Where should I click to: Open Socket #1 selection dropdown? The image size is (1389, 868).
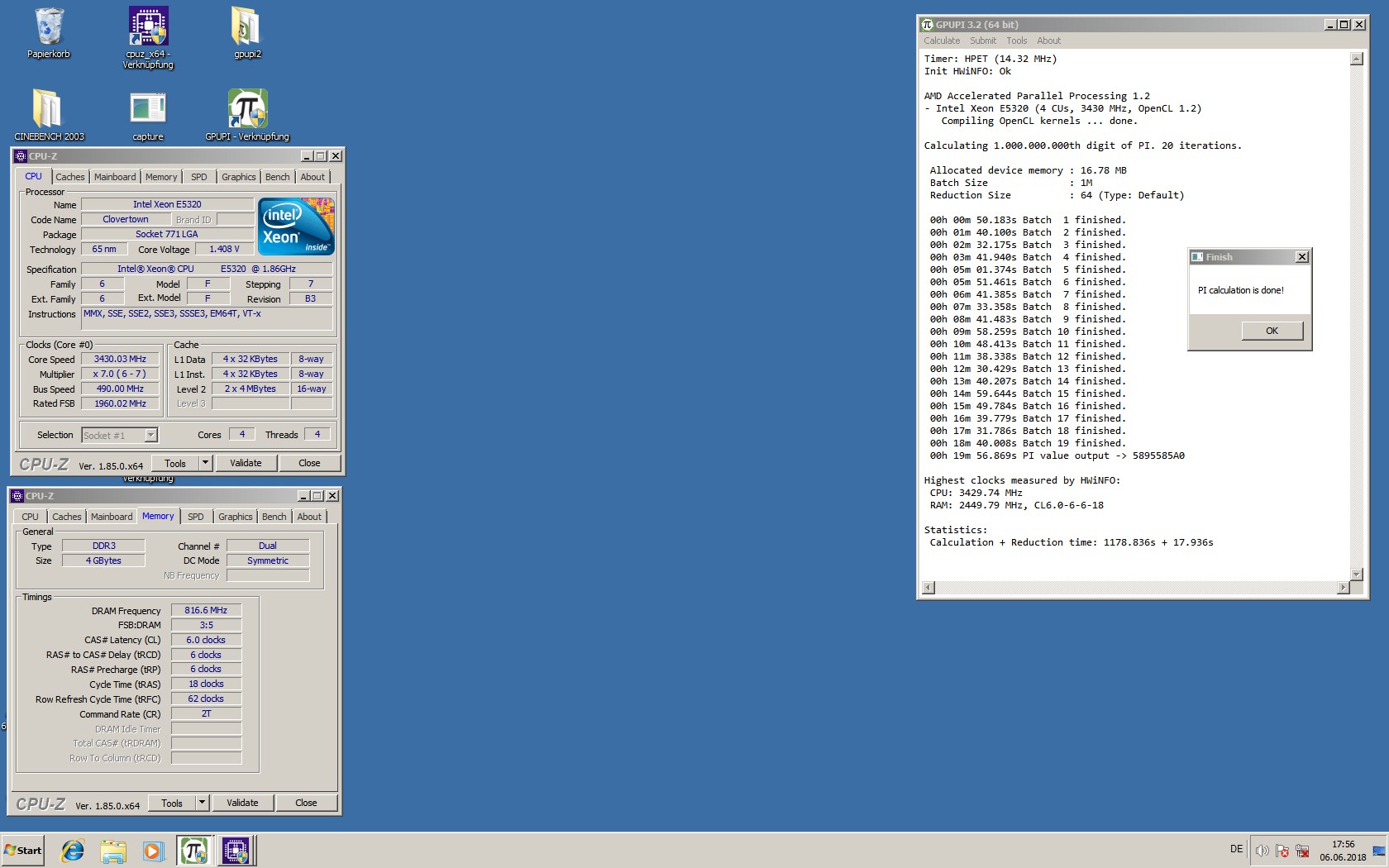click(x=119, y=435)
